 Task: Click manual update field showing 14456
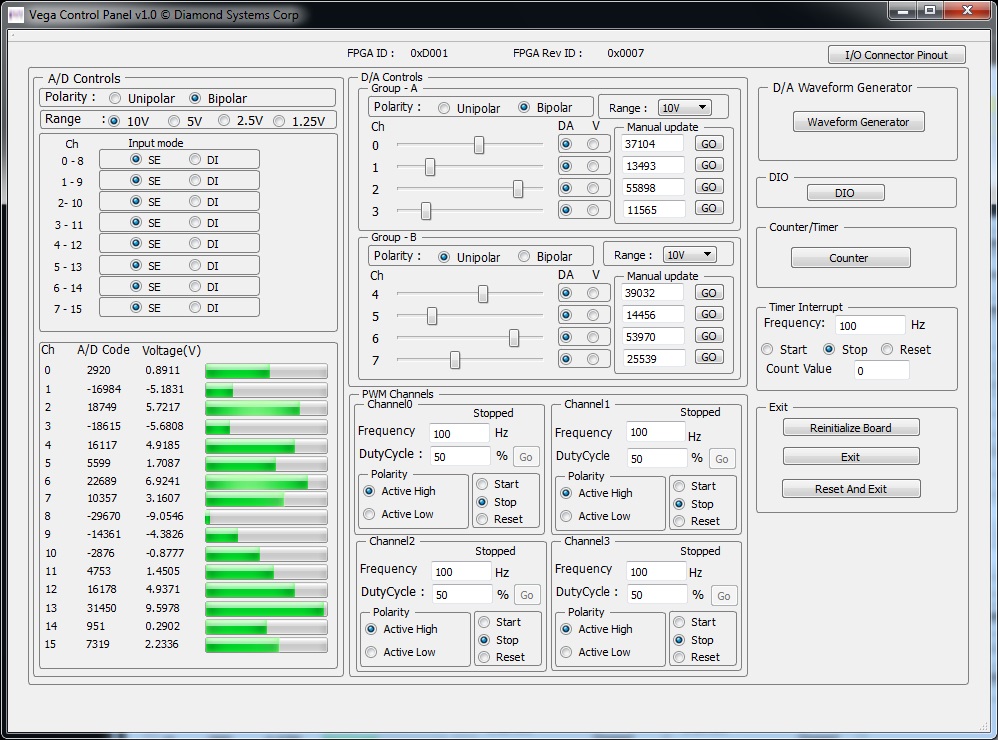(652, 315)
